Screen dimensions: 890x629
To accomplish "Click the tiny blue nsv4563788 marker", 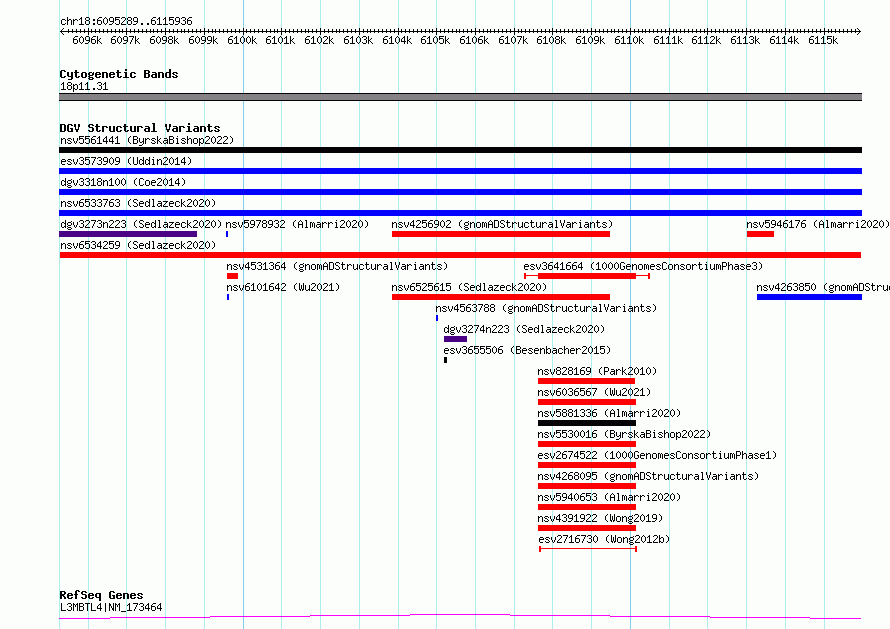I will coord(437,318).
